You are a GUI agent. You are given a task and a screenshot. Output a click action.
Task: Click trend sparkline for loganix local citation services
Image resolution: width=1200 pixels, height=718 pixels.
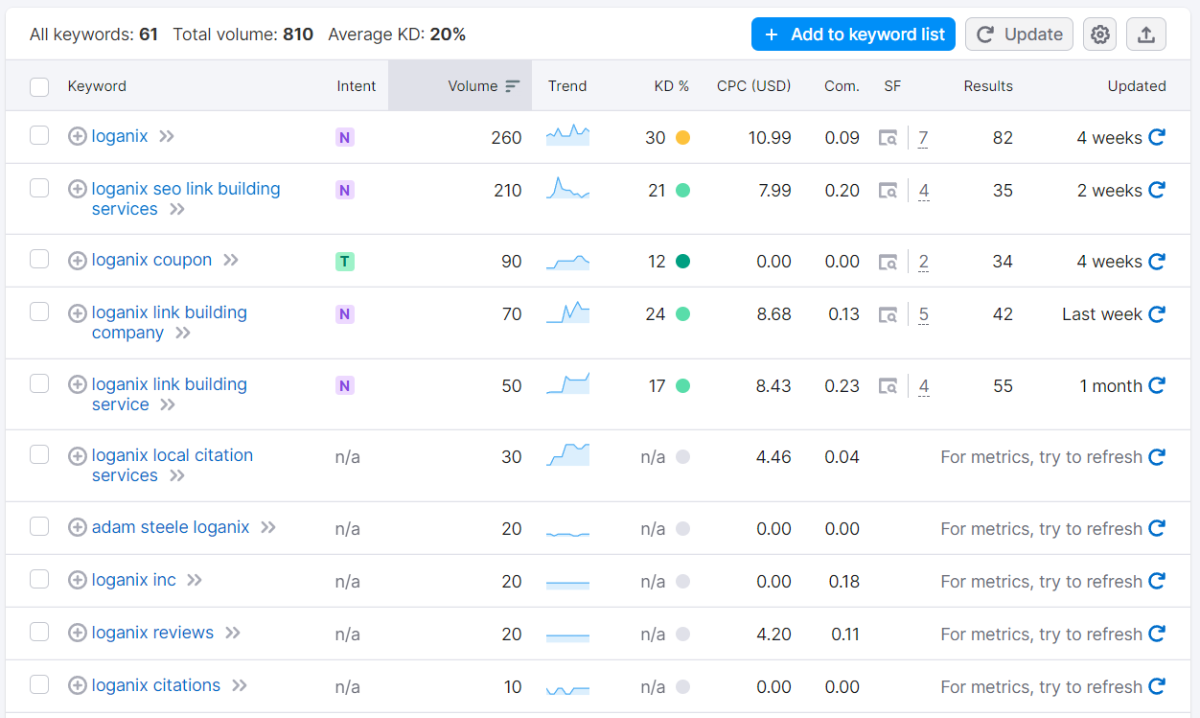[x=567, y=456]
